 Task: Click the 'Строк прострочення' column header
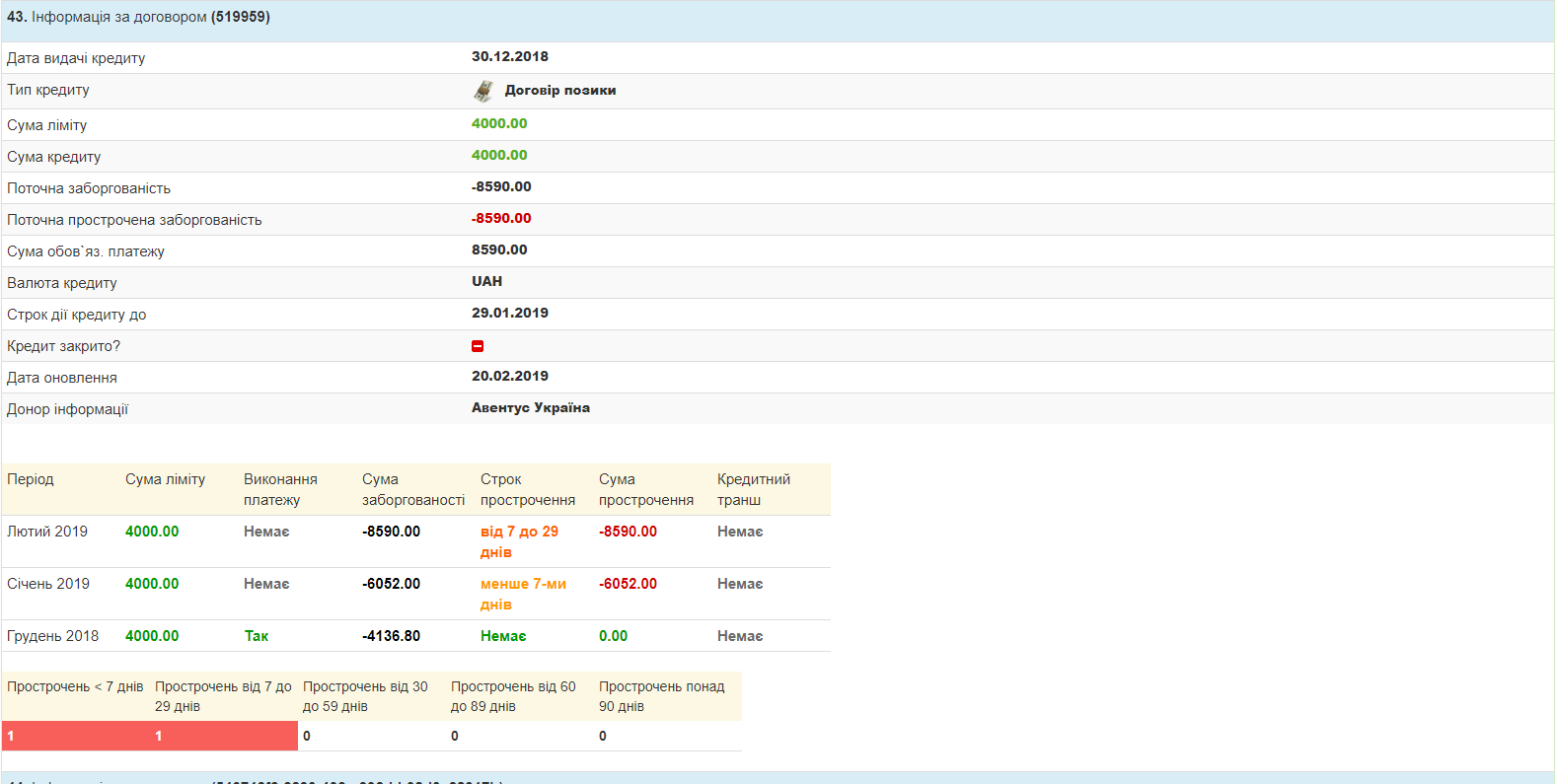[528, 490]
